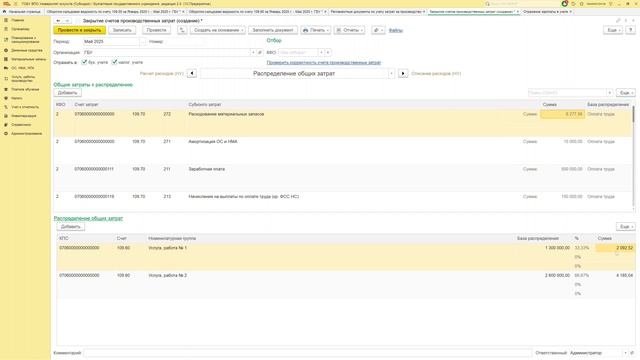Image resolution: width=640 pixels, height=360 pixels.
Task: Open the Файлы link
Action: coord(396,30)
